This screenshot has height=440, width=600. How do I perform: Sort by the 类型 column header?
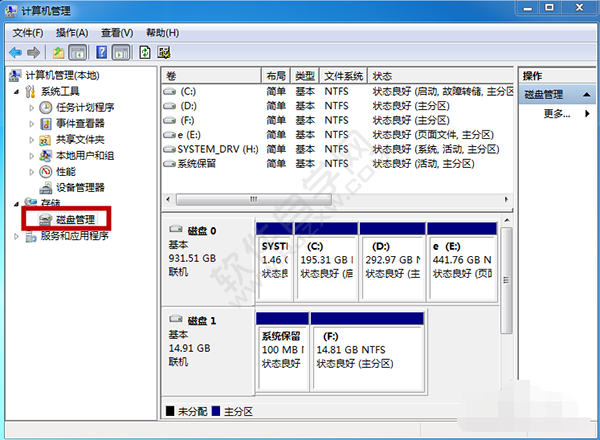[x=305, y=76]
